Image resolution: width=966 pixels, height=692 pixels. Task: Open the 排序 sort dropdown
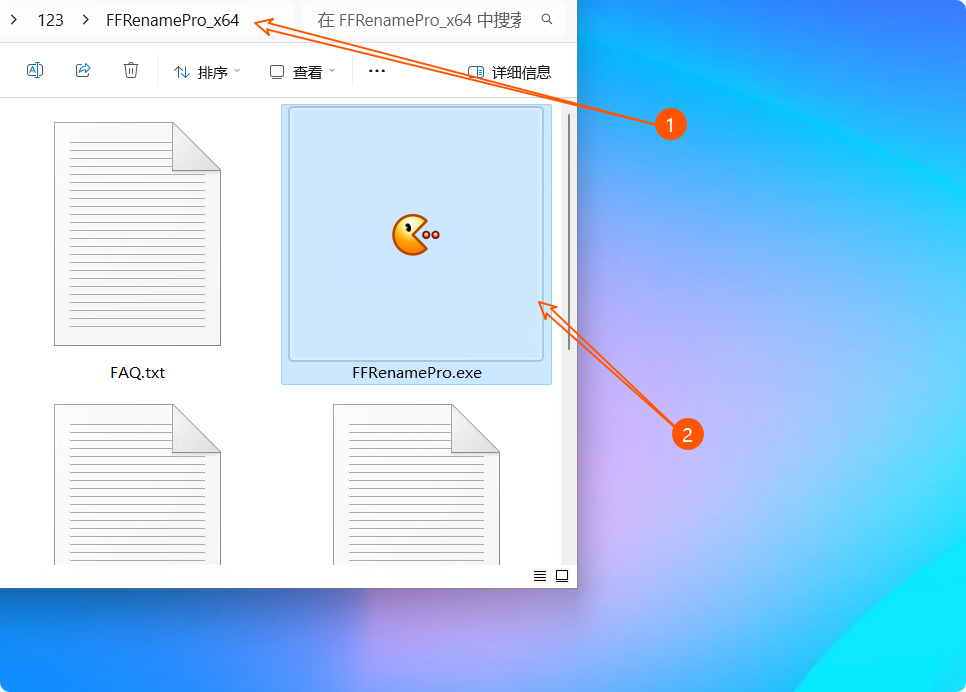click(x=207, y=72)
